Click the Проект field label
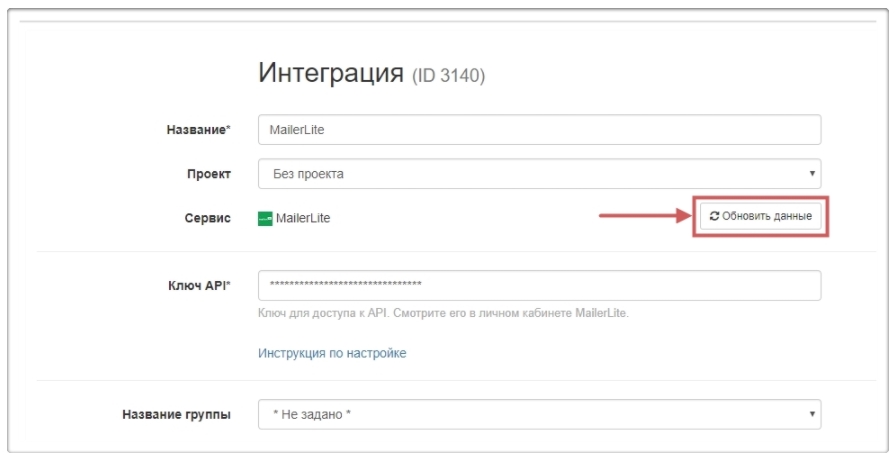Screen dimensions: 895x468 210,174
